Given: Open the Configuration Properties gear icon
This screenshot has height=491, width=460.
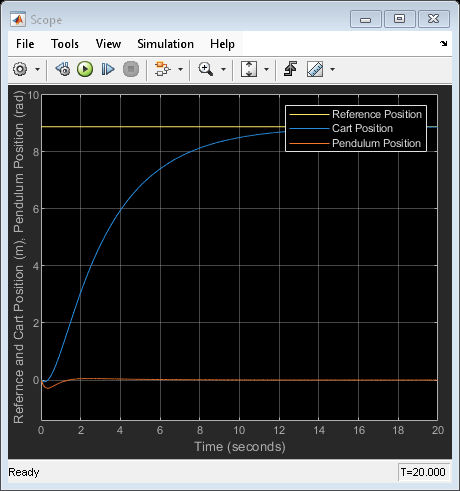Looking at the screenshot, I should pos(20,69).
